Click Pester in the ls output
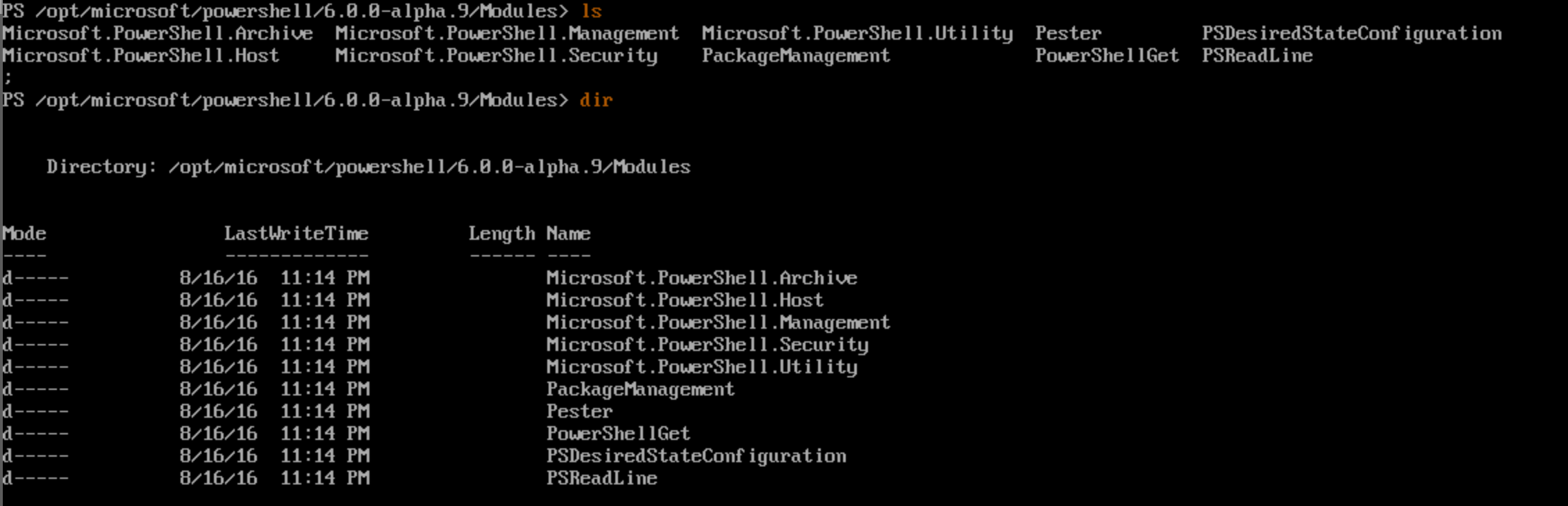 [x=1068, y=33]
